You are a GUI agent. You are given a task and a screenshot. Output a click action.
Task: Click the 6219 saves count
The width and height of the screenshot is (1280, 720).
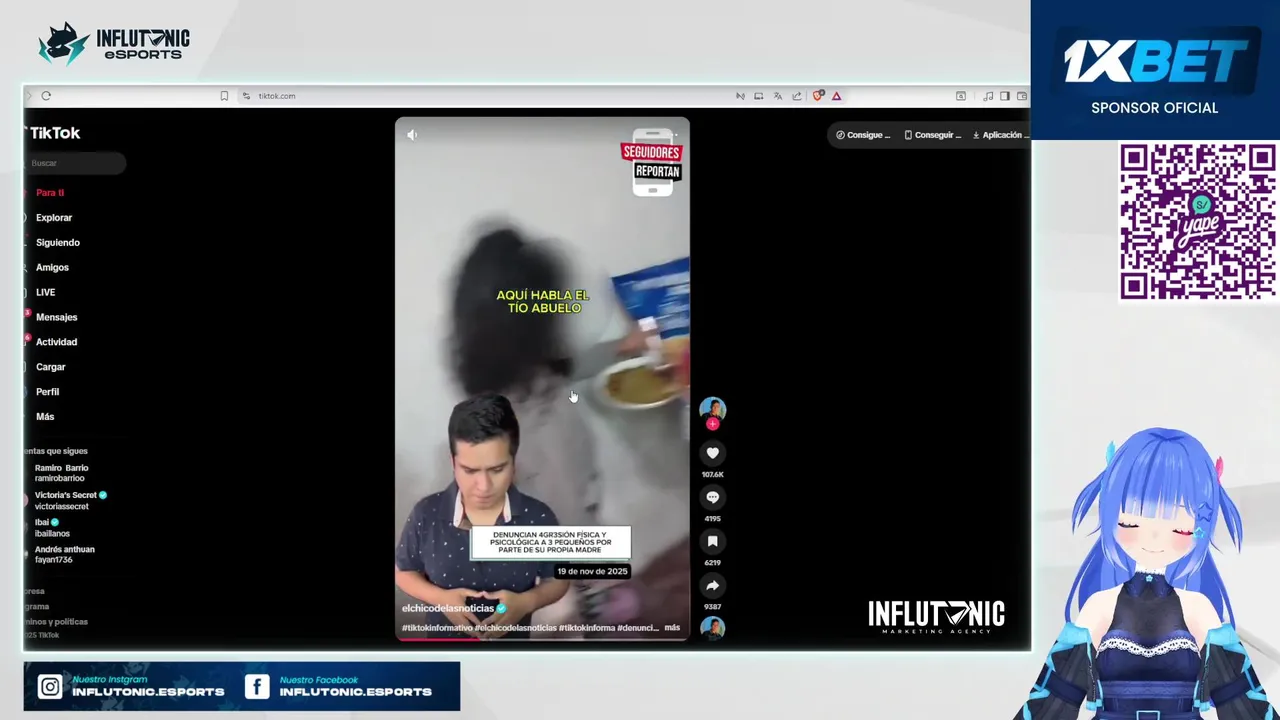coord(712,563)
